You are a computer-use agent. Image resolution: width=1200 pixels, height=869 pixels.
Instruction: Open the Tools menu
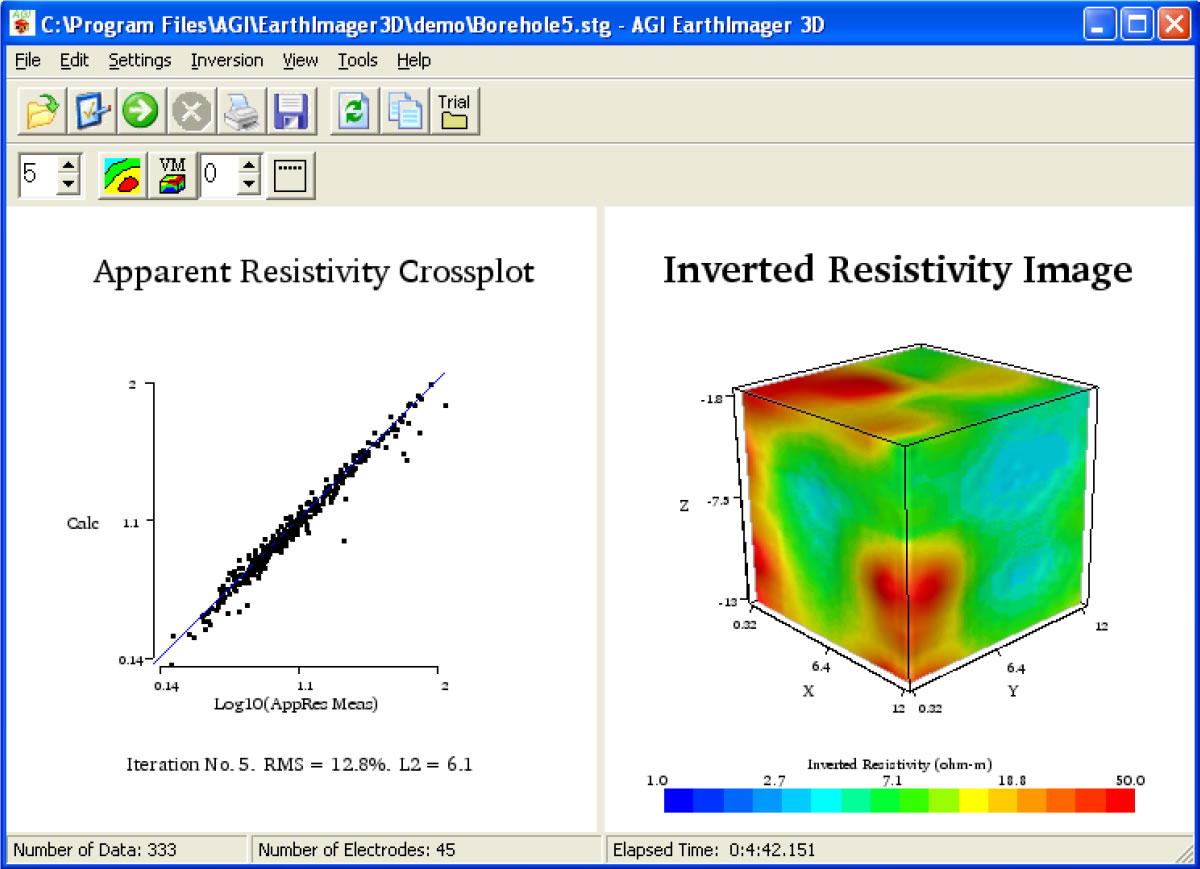click(357, 60)
